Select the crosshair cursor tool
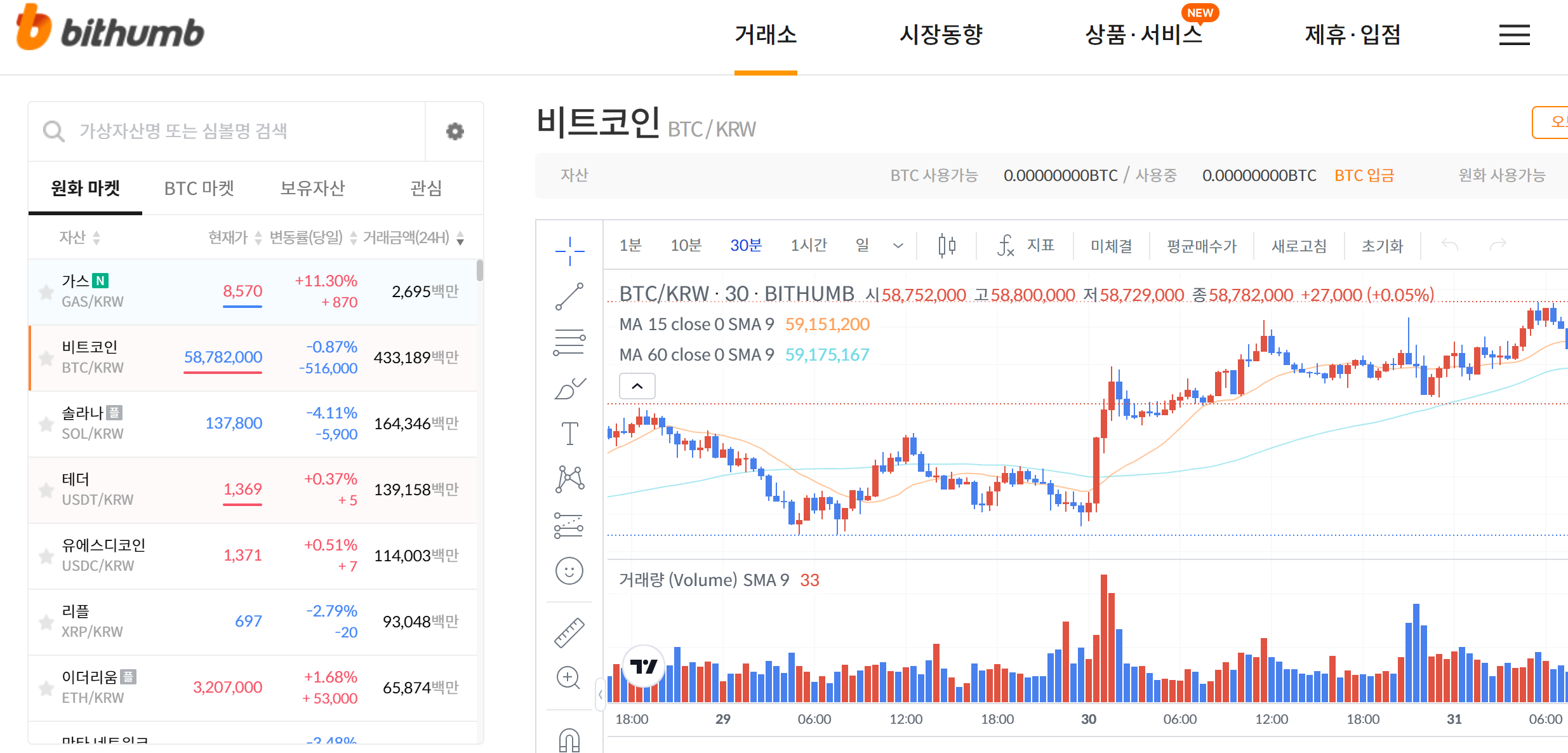The height and width of the screenshot is (753, 1568). [x=569, y=250]
